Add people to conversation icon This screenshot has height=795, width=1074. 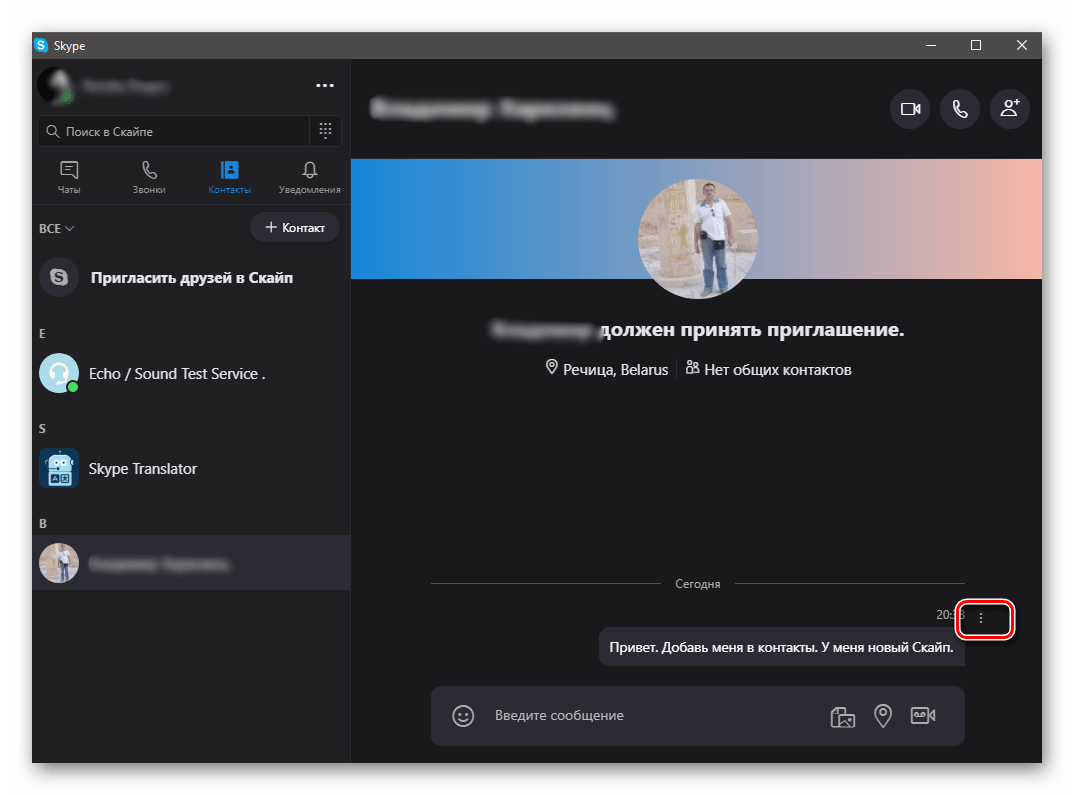(x=1010, y=109)
